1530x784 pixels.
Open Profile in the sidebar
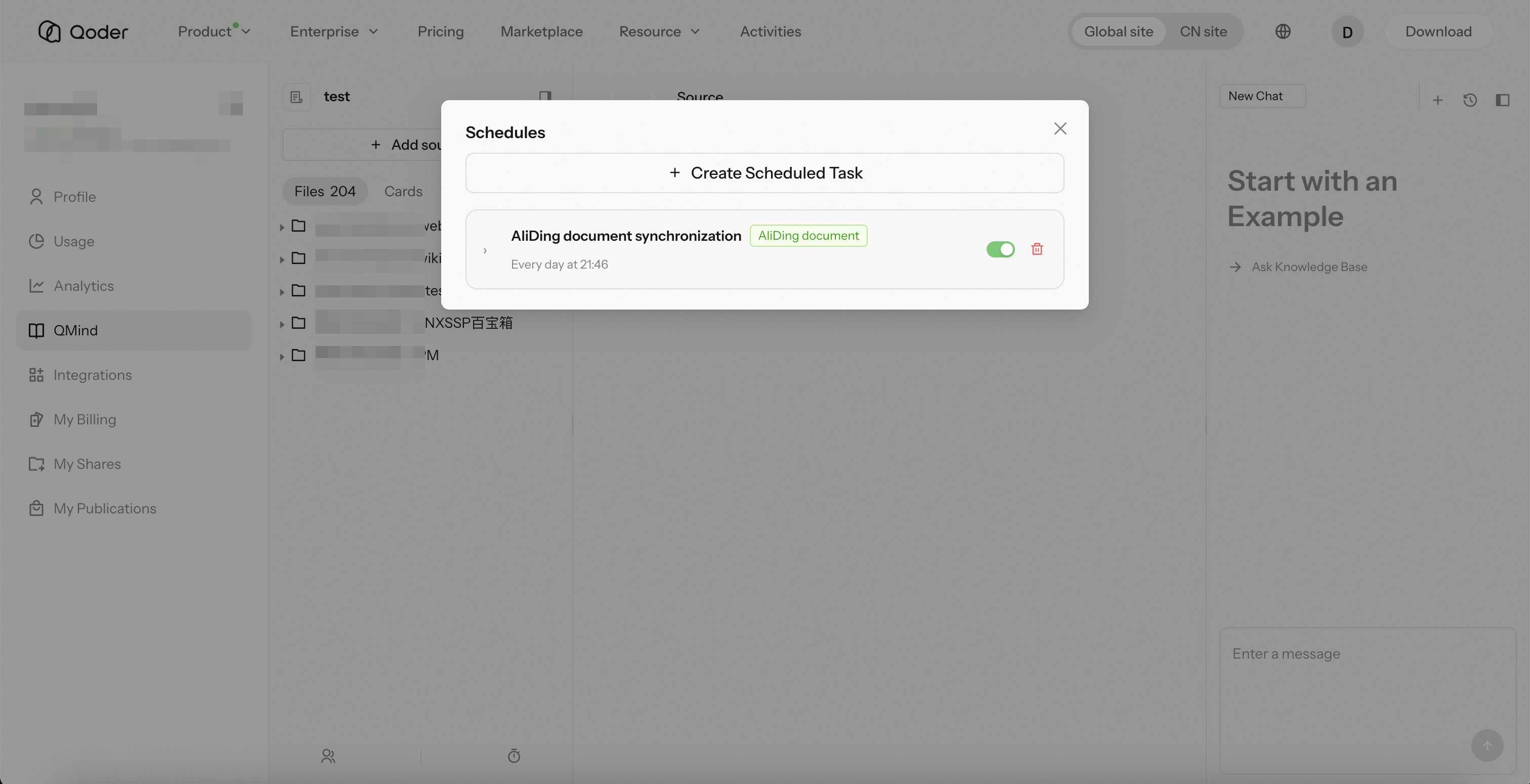click(x=134, y=197)
